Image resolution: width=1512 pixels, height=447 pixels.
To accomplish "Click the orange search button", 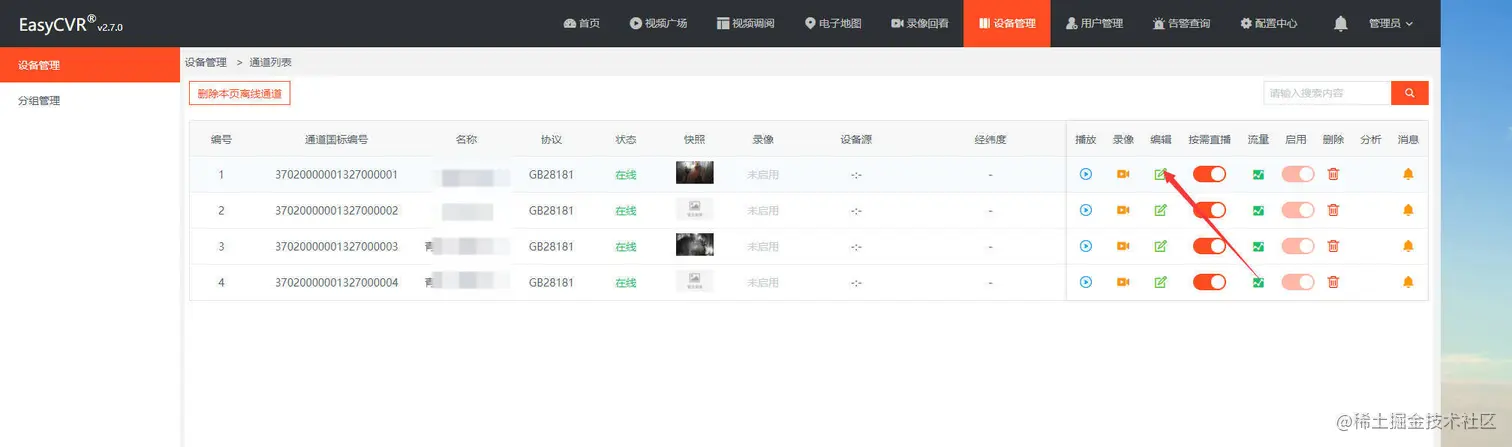I will point(1410,93).
